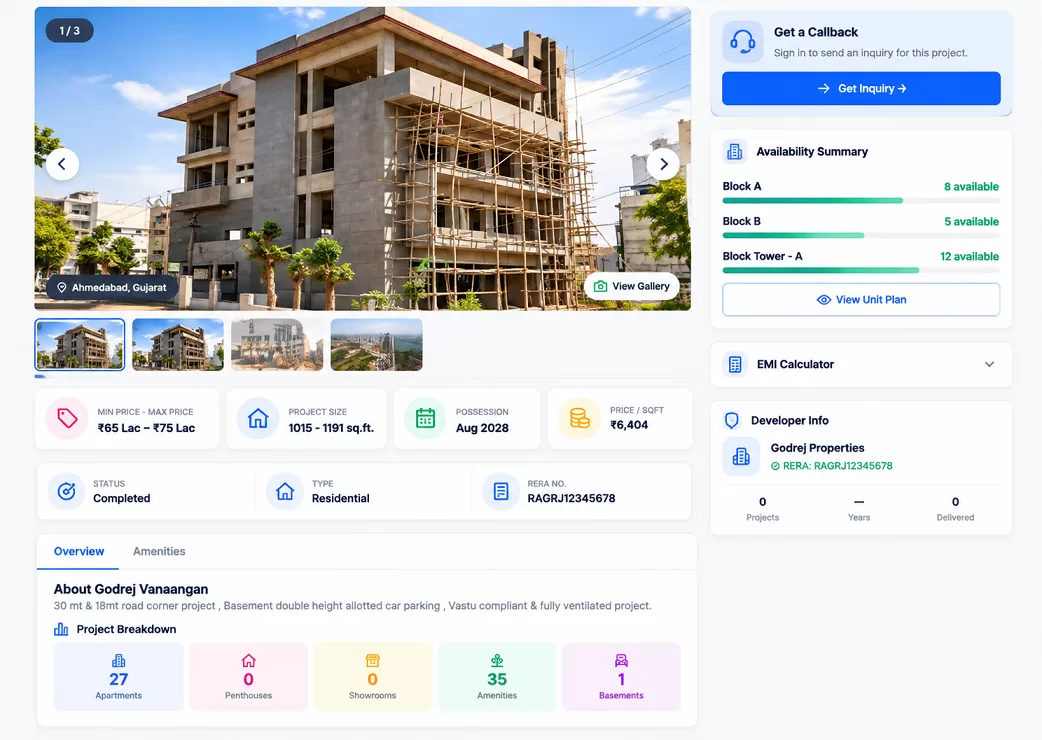Click the camera icon in View Gallery
Image resolution: width=1042 pixels, height=740 pixels.
pos(600,286)
